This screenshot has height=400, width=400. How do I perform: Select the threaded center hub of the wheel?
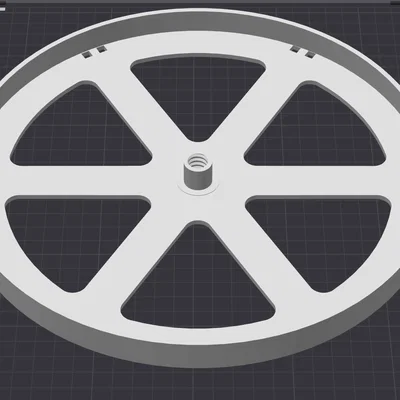click(x=198, y=172)
